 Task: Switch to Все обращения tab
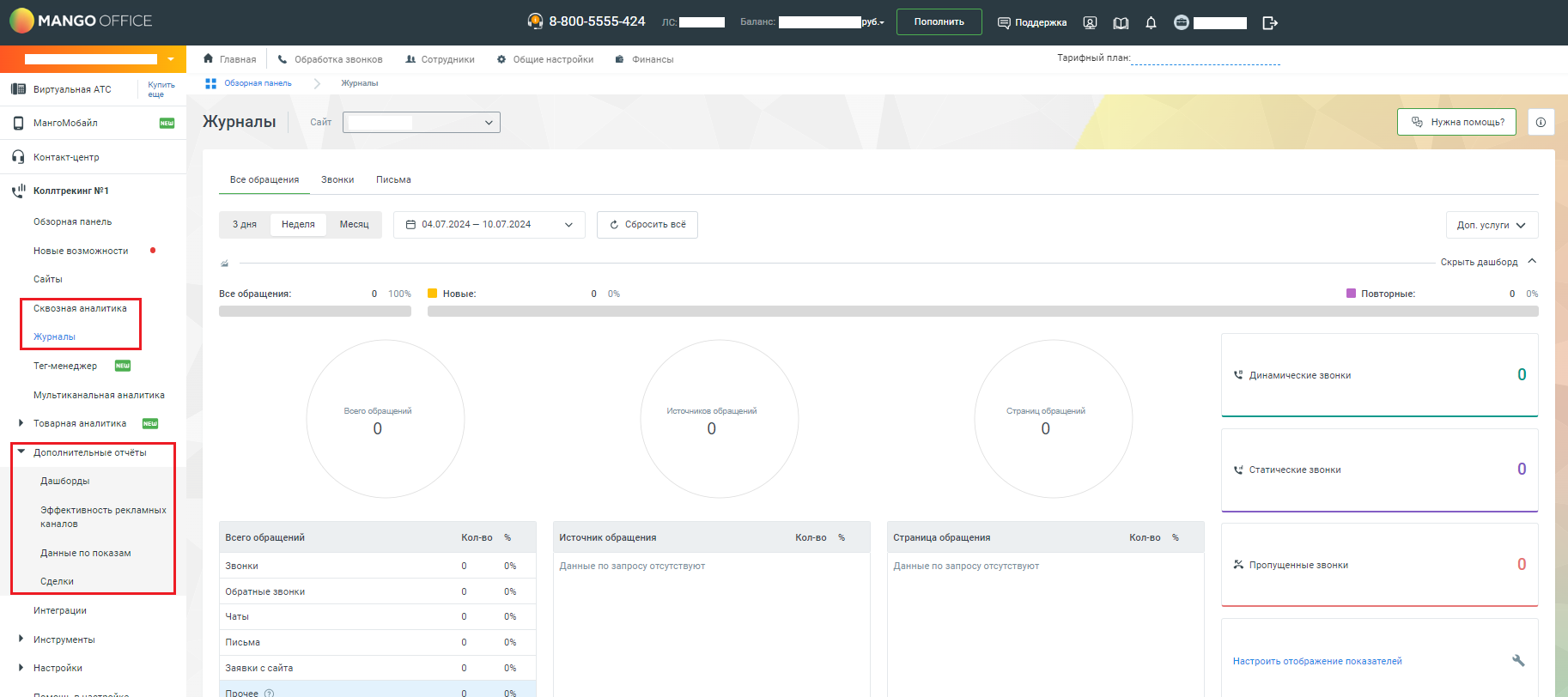tap(264, 179)
